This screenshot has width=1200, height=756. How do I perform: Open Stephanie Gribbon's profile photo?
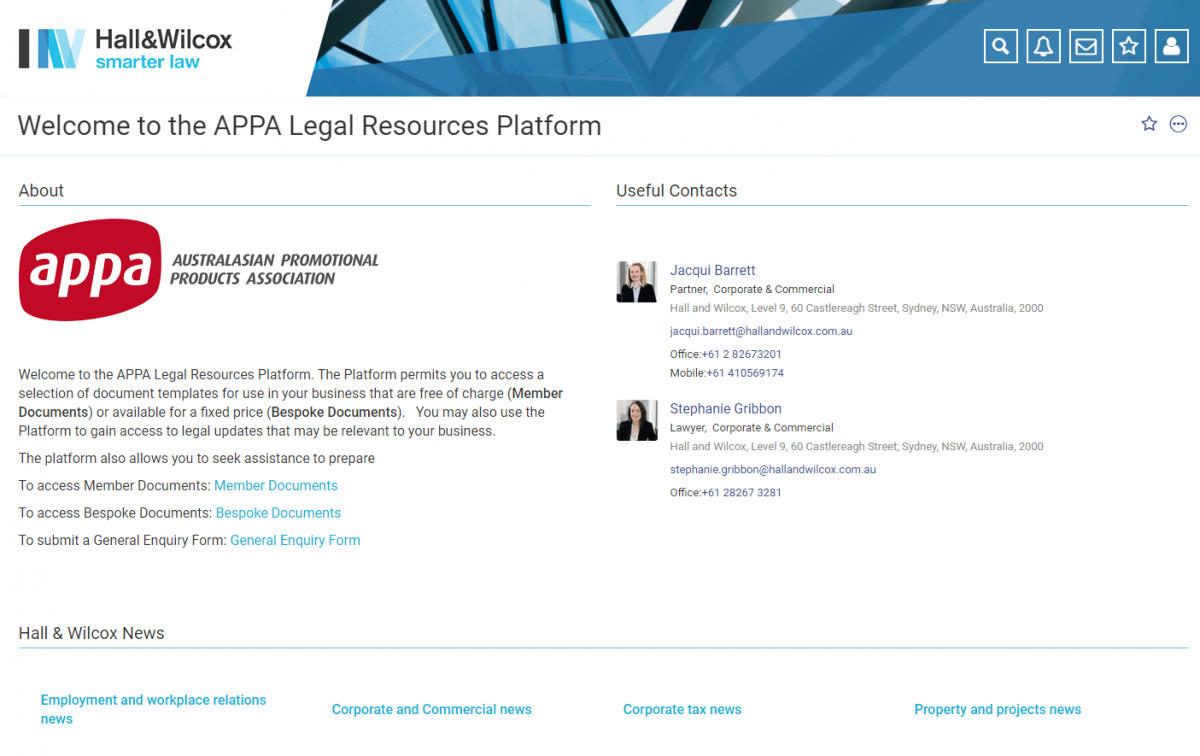637,420
